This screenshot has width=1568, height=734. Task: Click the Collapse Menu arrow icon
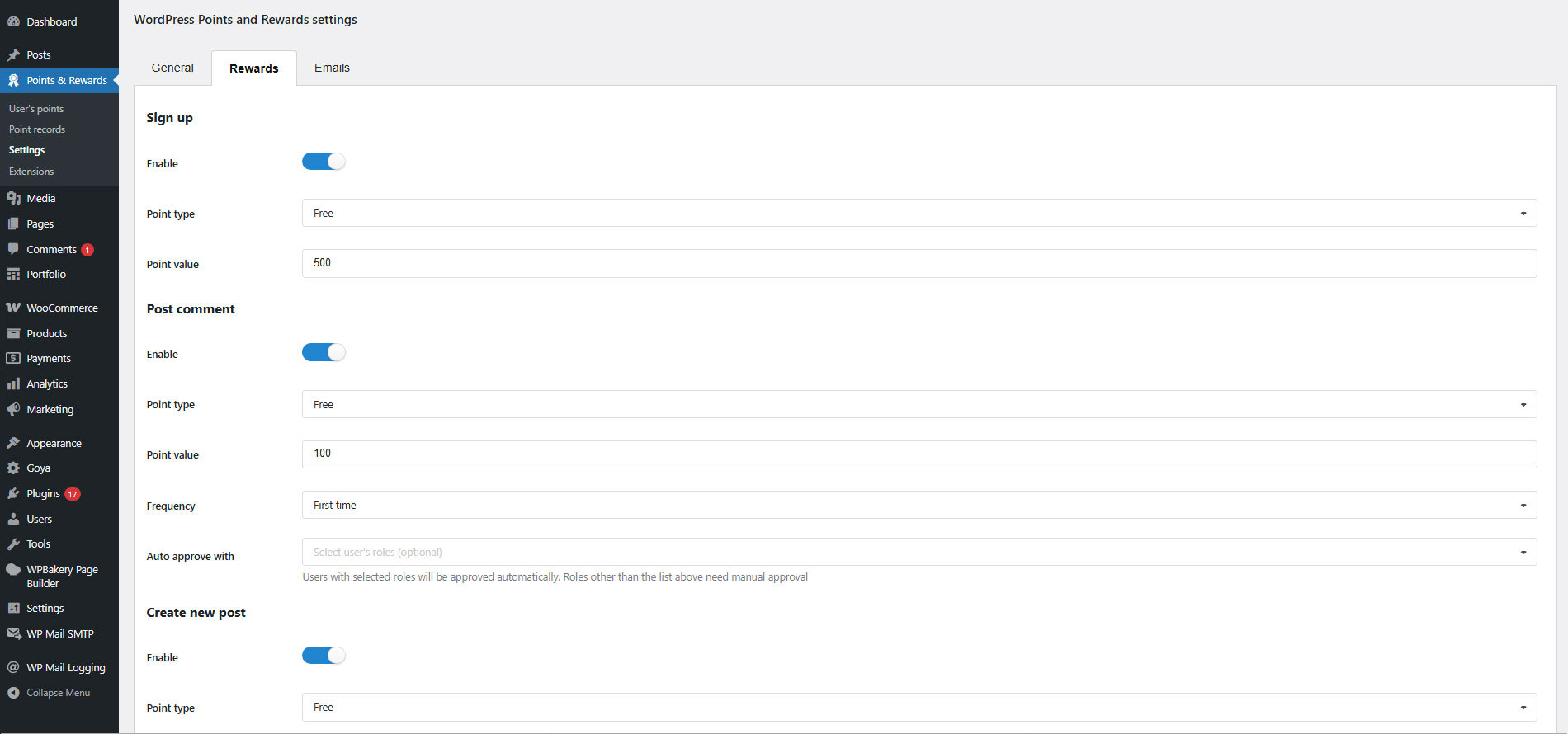tap(13, 693)
